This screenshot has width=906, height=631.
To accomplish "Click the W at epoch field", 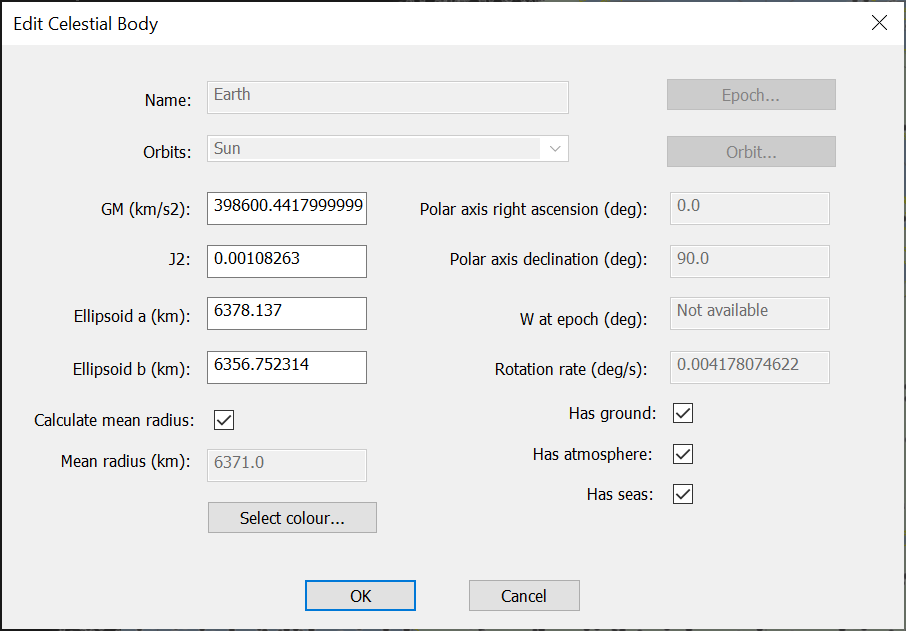I will (x=749, y=312).
